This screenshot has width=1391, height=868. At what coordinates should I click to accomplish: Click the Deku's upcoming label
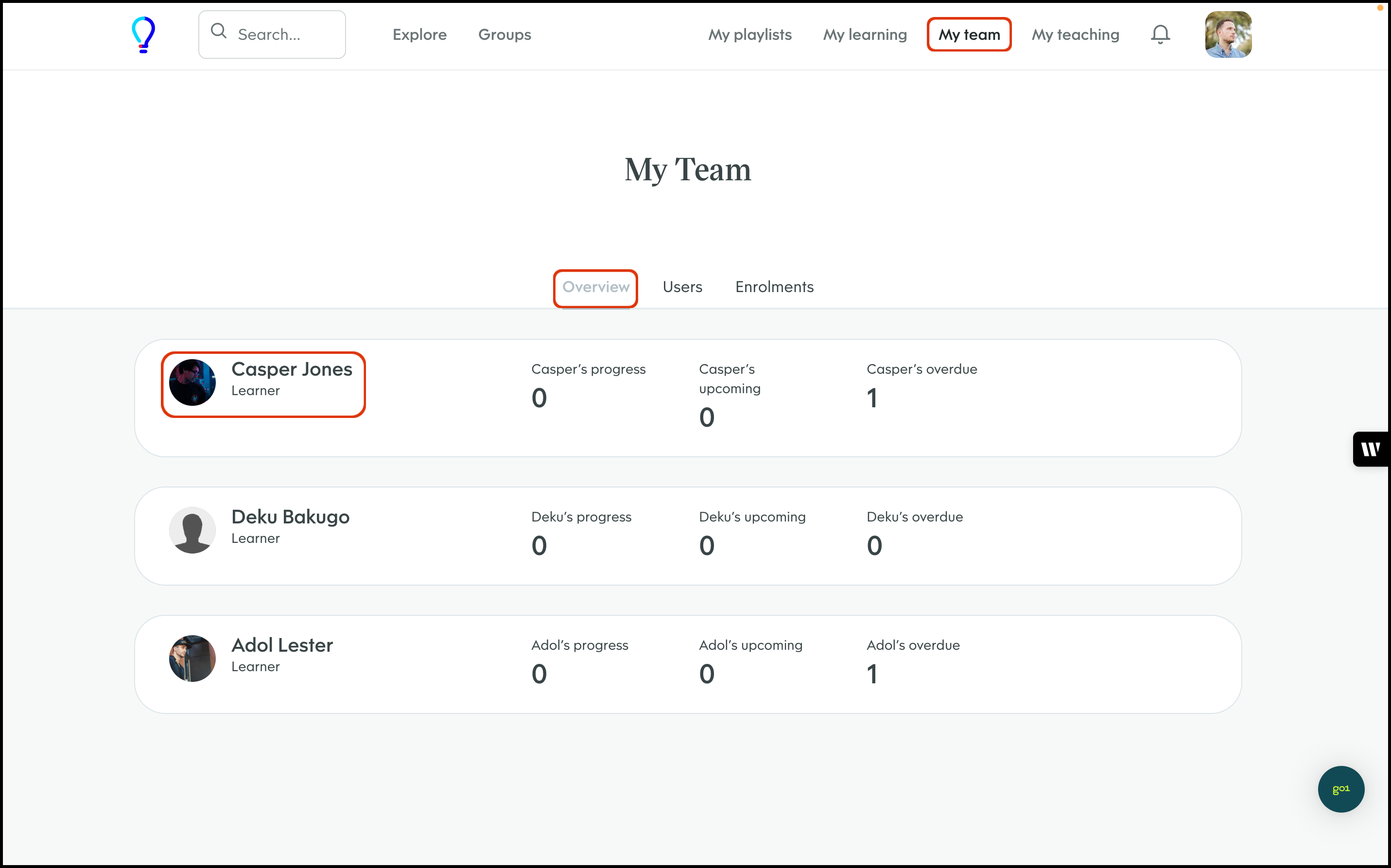point(752,517)
